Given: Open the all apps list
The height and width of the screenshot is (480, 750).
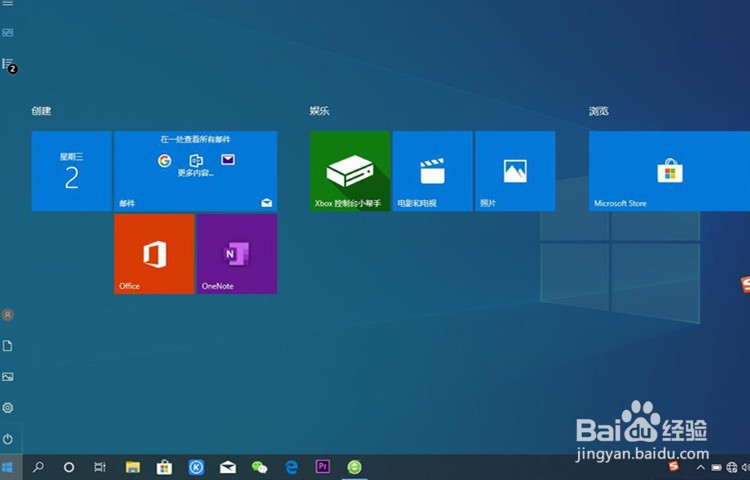Looking at the screenshot, I should (x=8, y=64).
